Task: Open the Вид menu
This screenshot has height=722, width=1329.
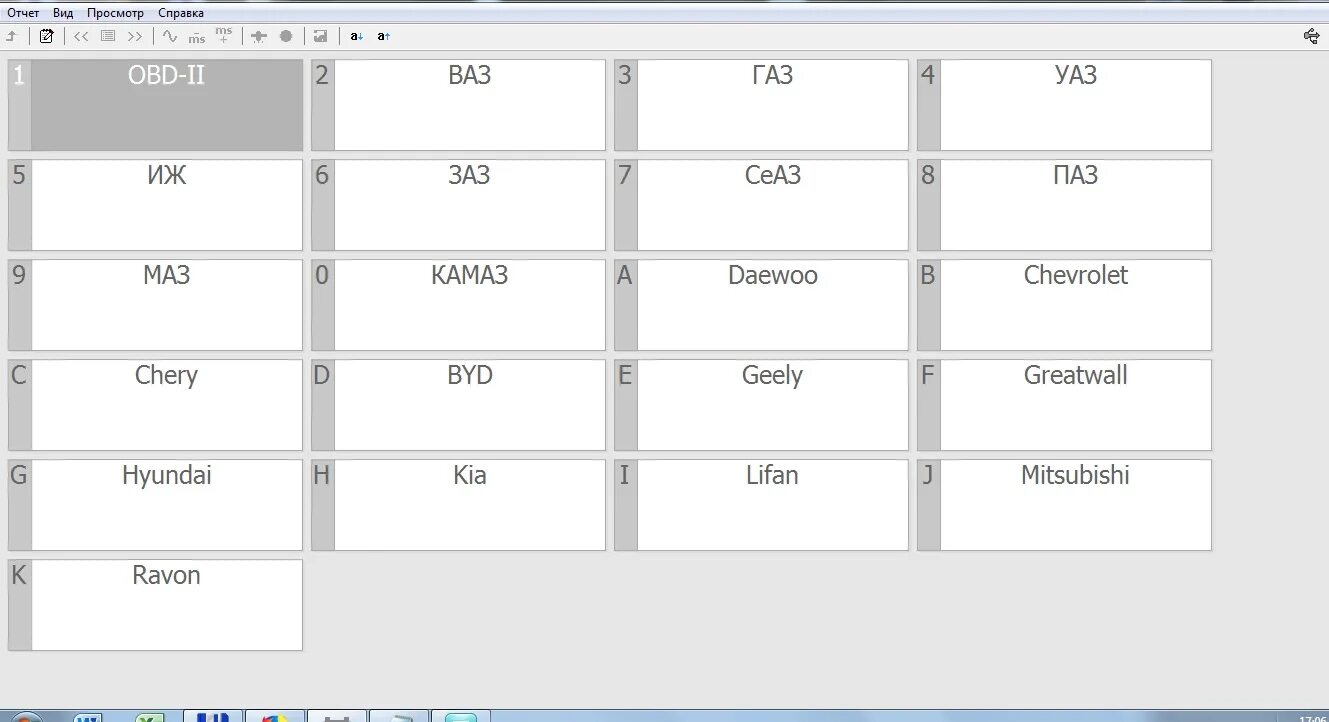Action: [63, 13]
